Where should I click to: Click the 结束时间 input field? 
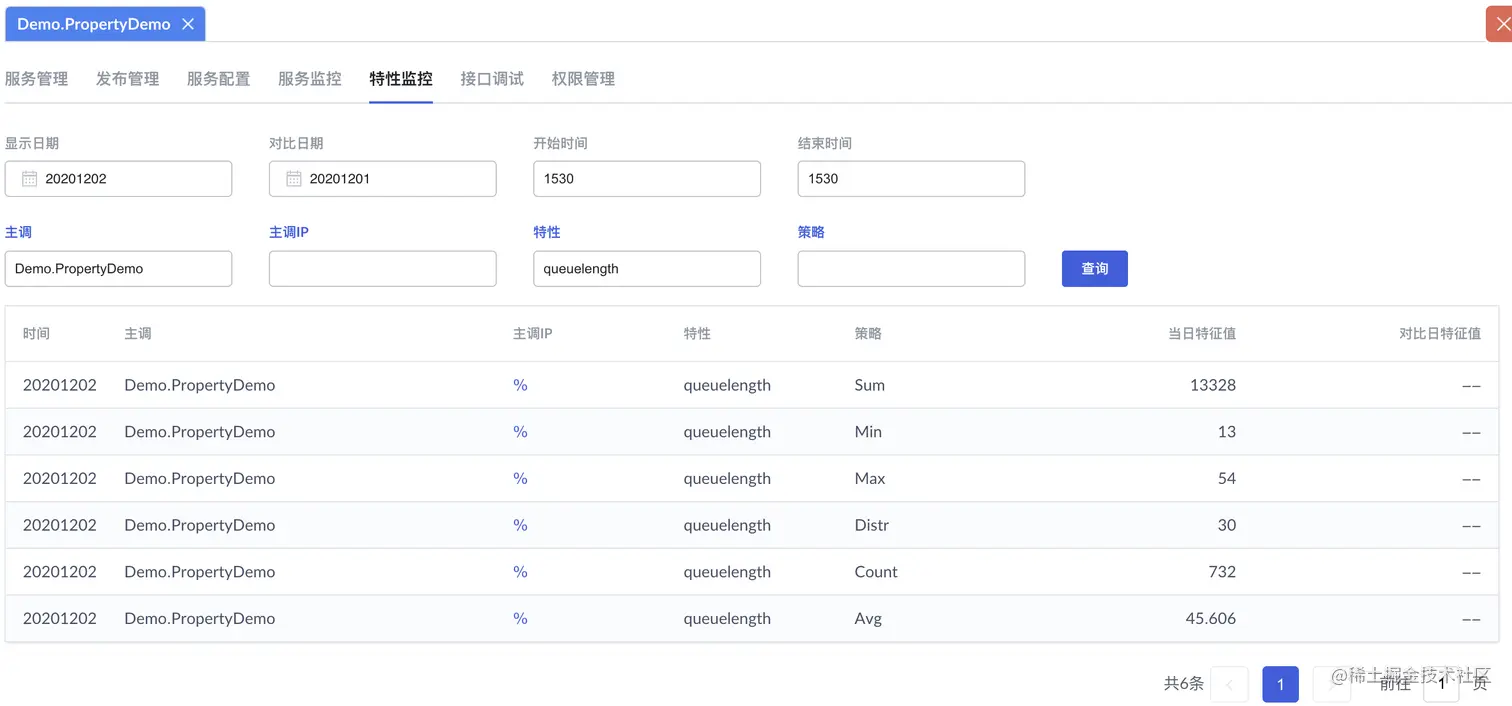[911, 179]
